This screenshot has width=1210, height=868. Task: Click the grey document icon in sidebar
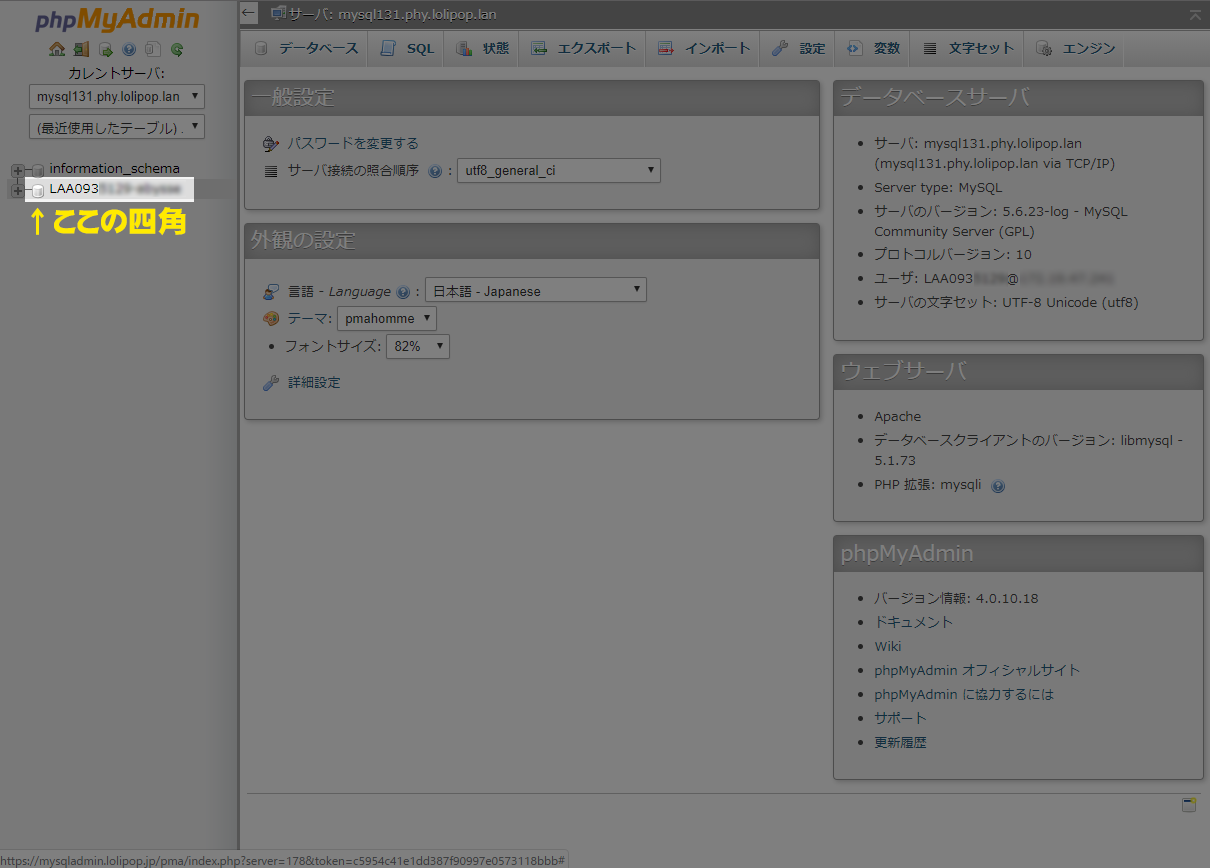(x=152, y=49)
